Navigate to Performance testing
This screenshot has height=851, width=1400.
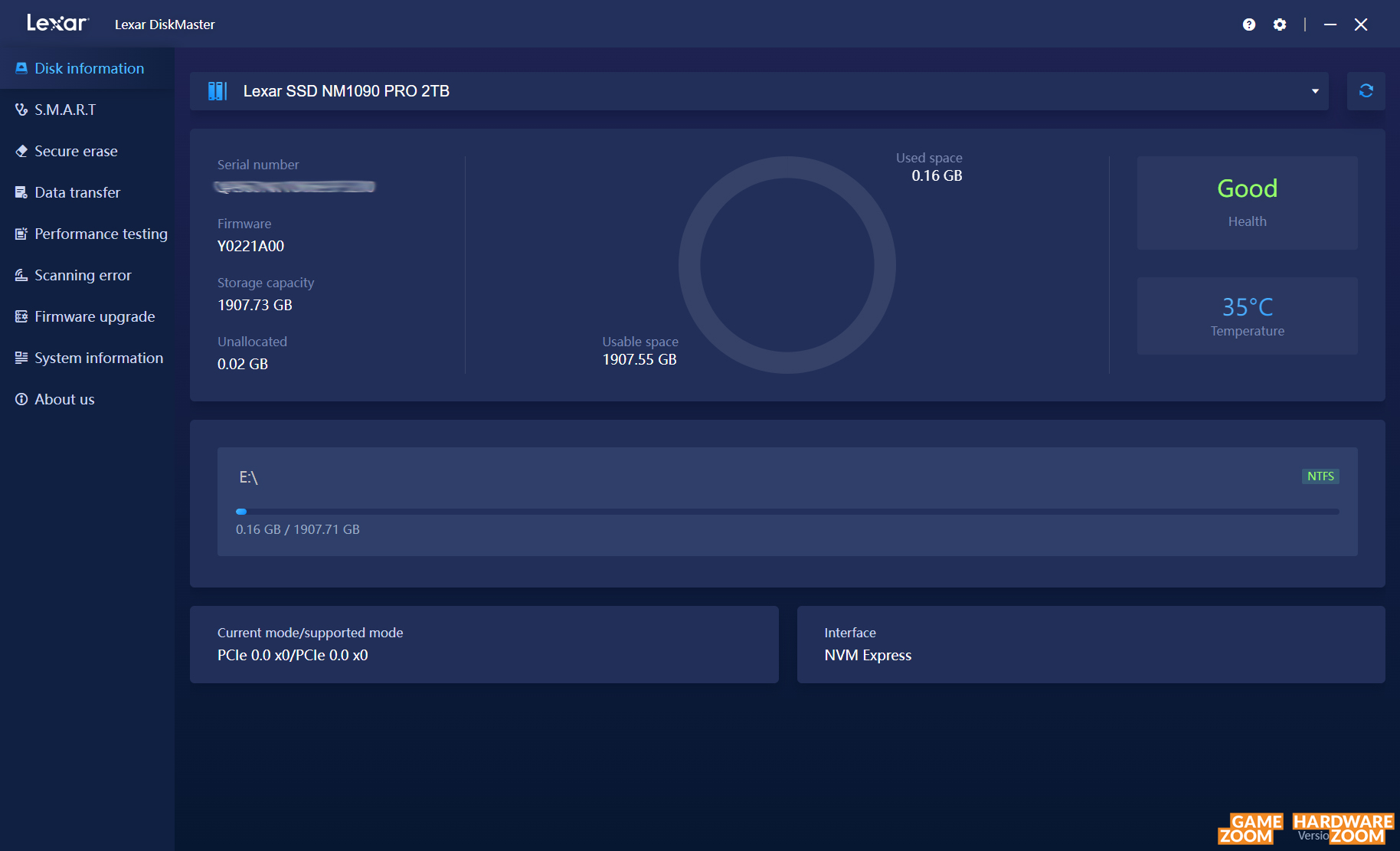coord(87,234)
